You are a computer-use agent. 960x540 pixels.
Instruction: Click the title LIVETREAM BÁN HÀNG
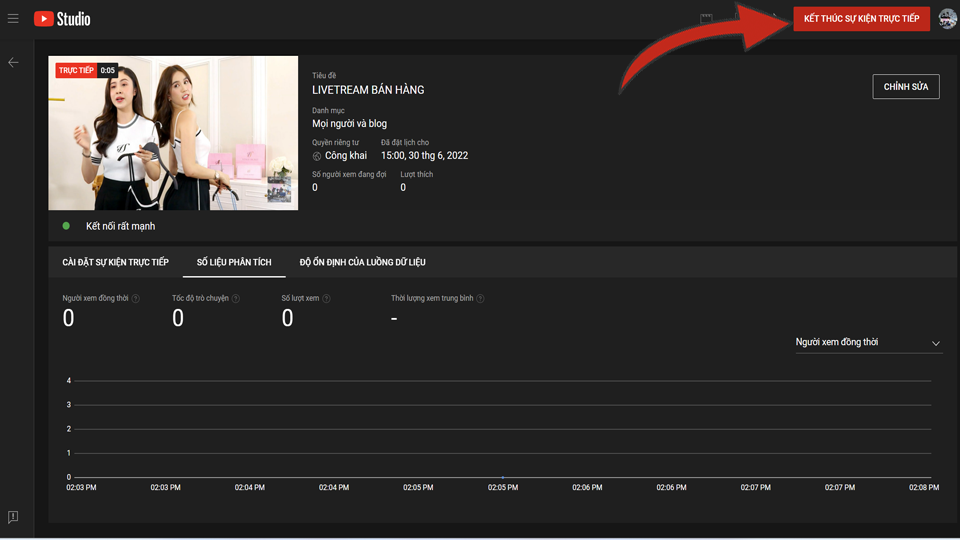[368, 90]
